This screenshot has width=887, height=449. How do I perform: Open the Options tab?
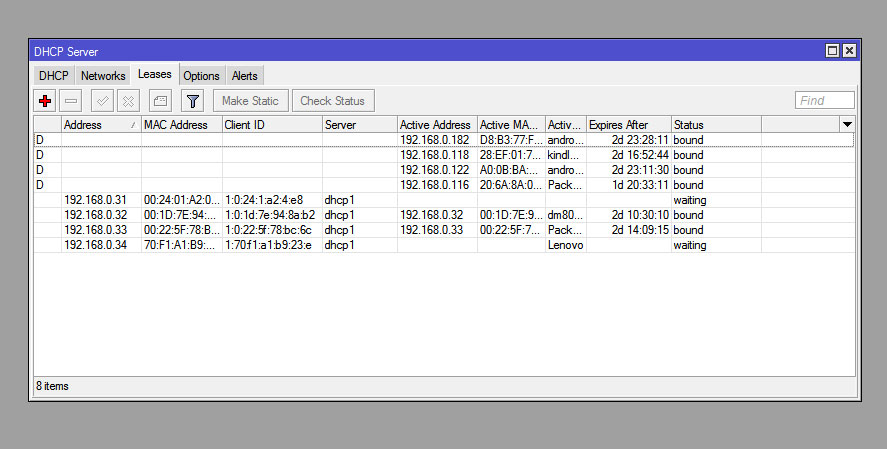point(201,76)
